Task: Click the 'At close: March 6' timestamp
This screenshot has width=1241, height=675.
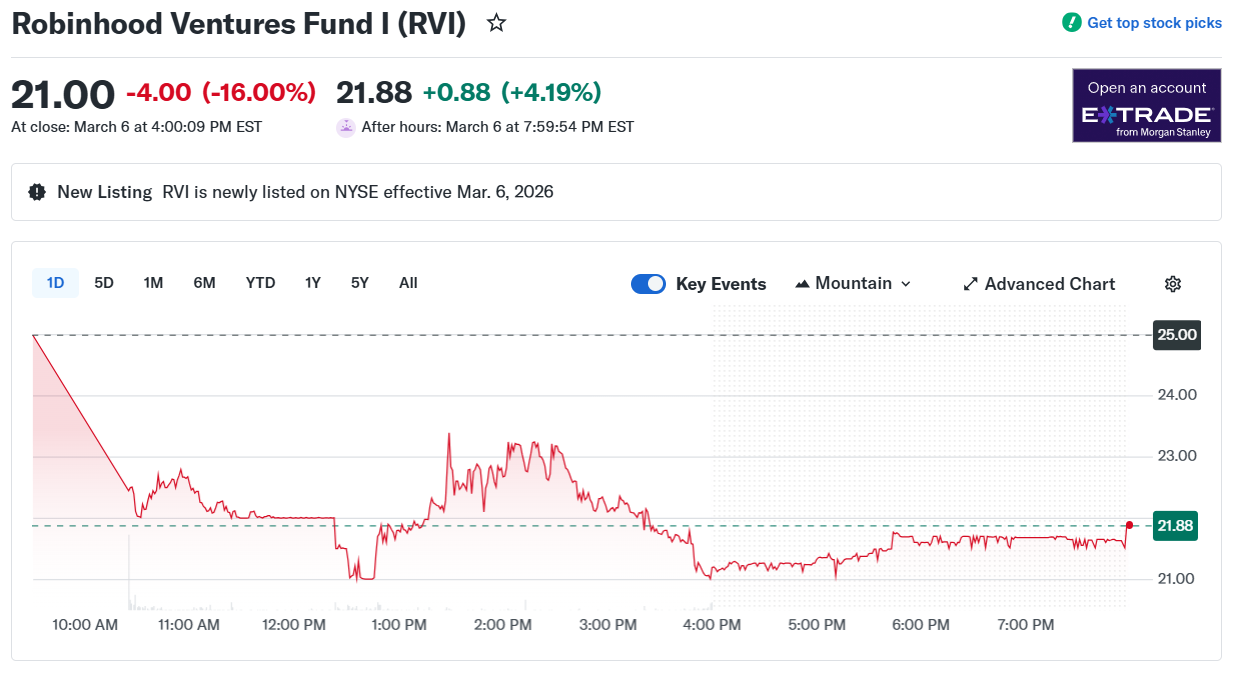Action: pyautogui.click(x=136, y=127)
